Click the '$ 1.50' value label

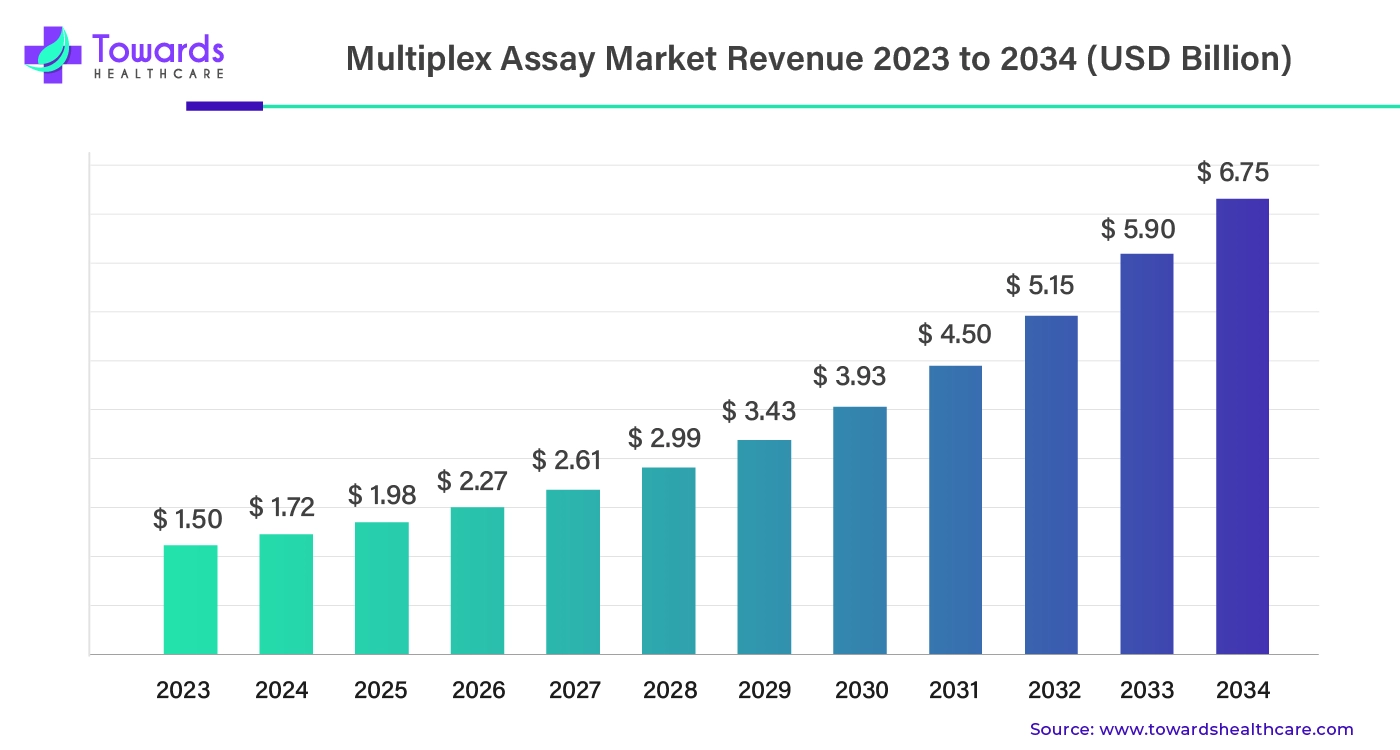click(x=188, y=519)
